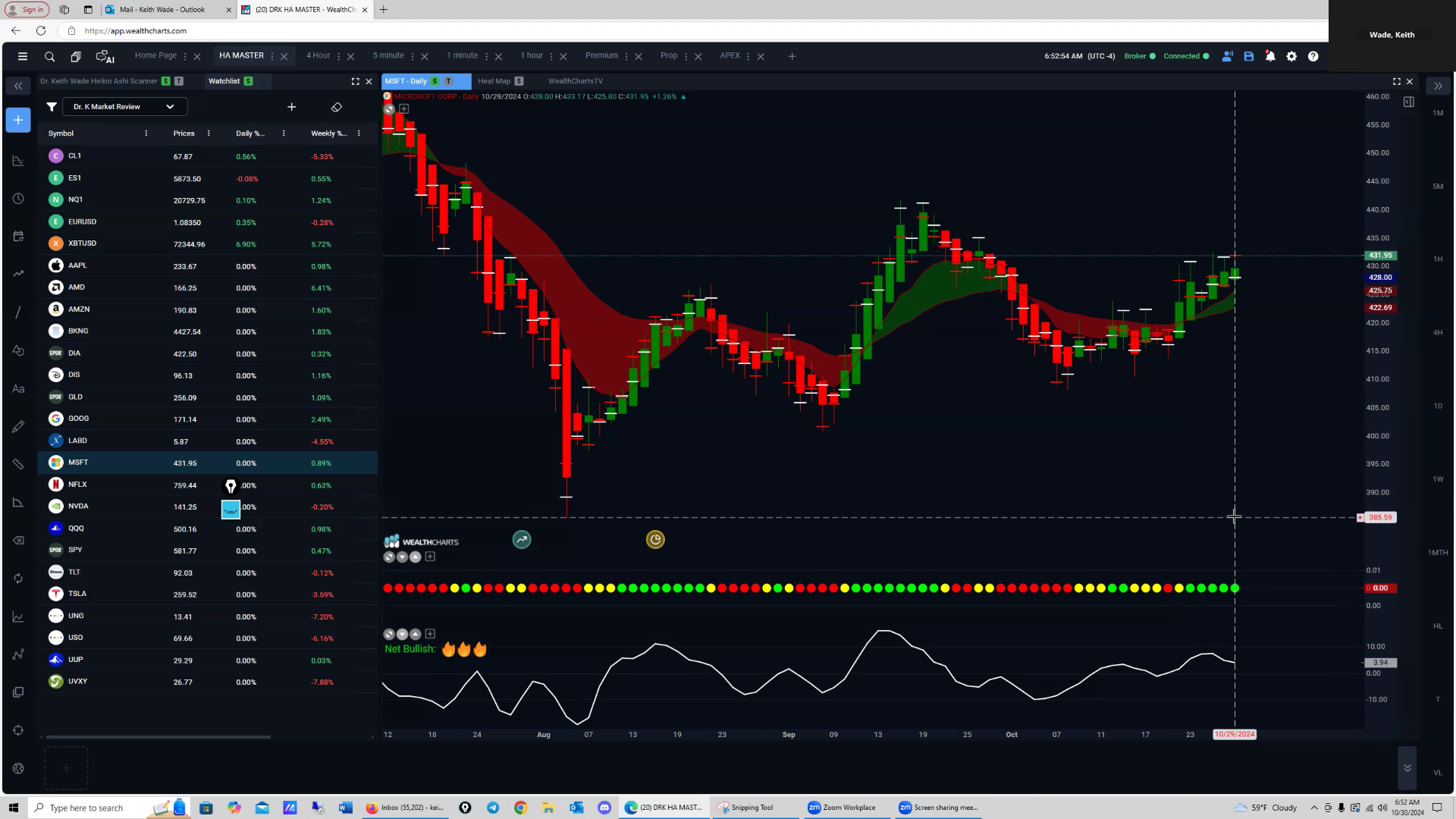Select the trend line drawing tool
The image size is (1456, 819).
[x=18, y=312]
